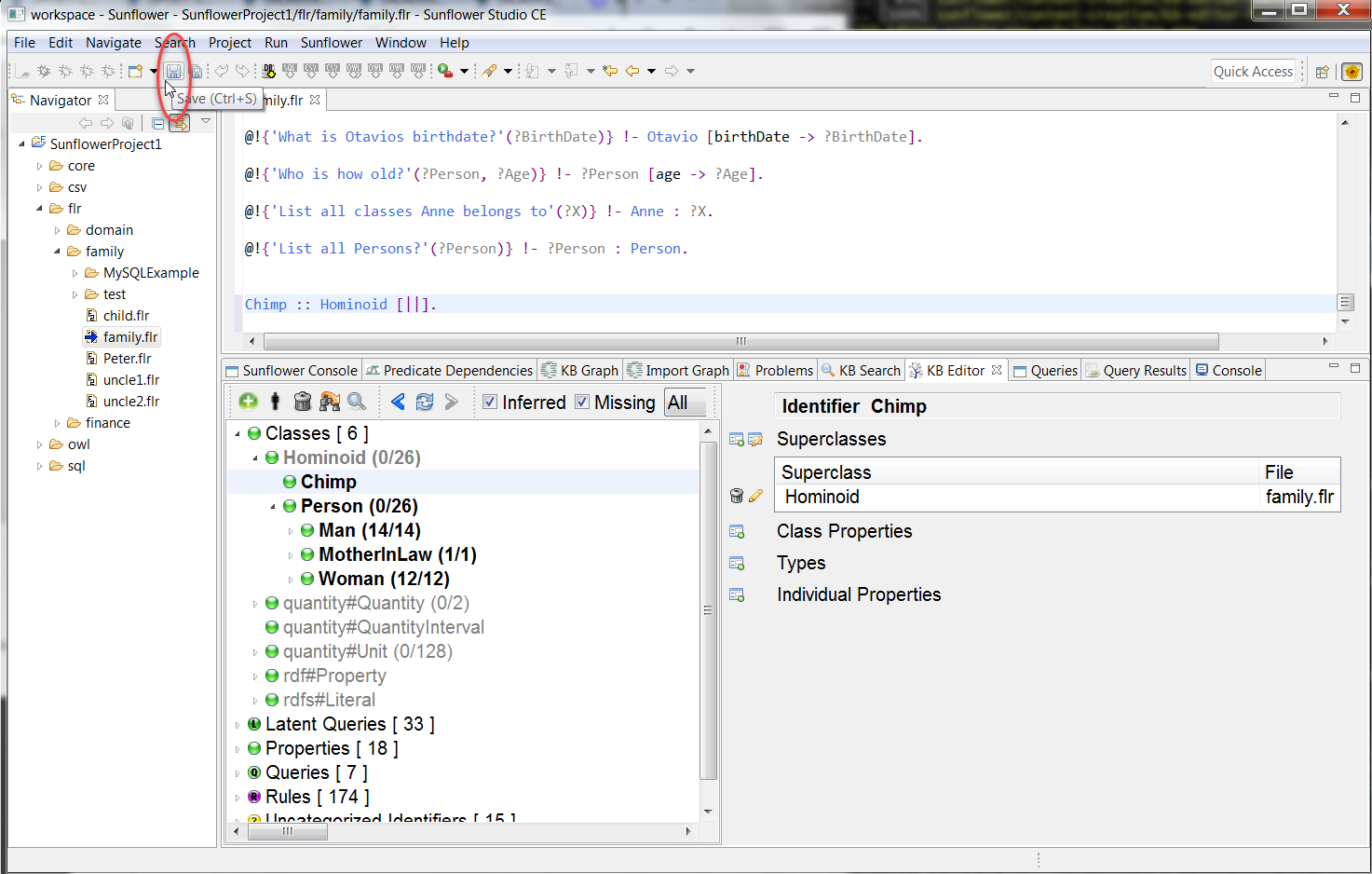Image resolution: width=1372 pixels, height=874 pixels.
Task: Click the add icon beside Types
Action: (737, 564)
